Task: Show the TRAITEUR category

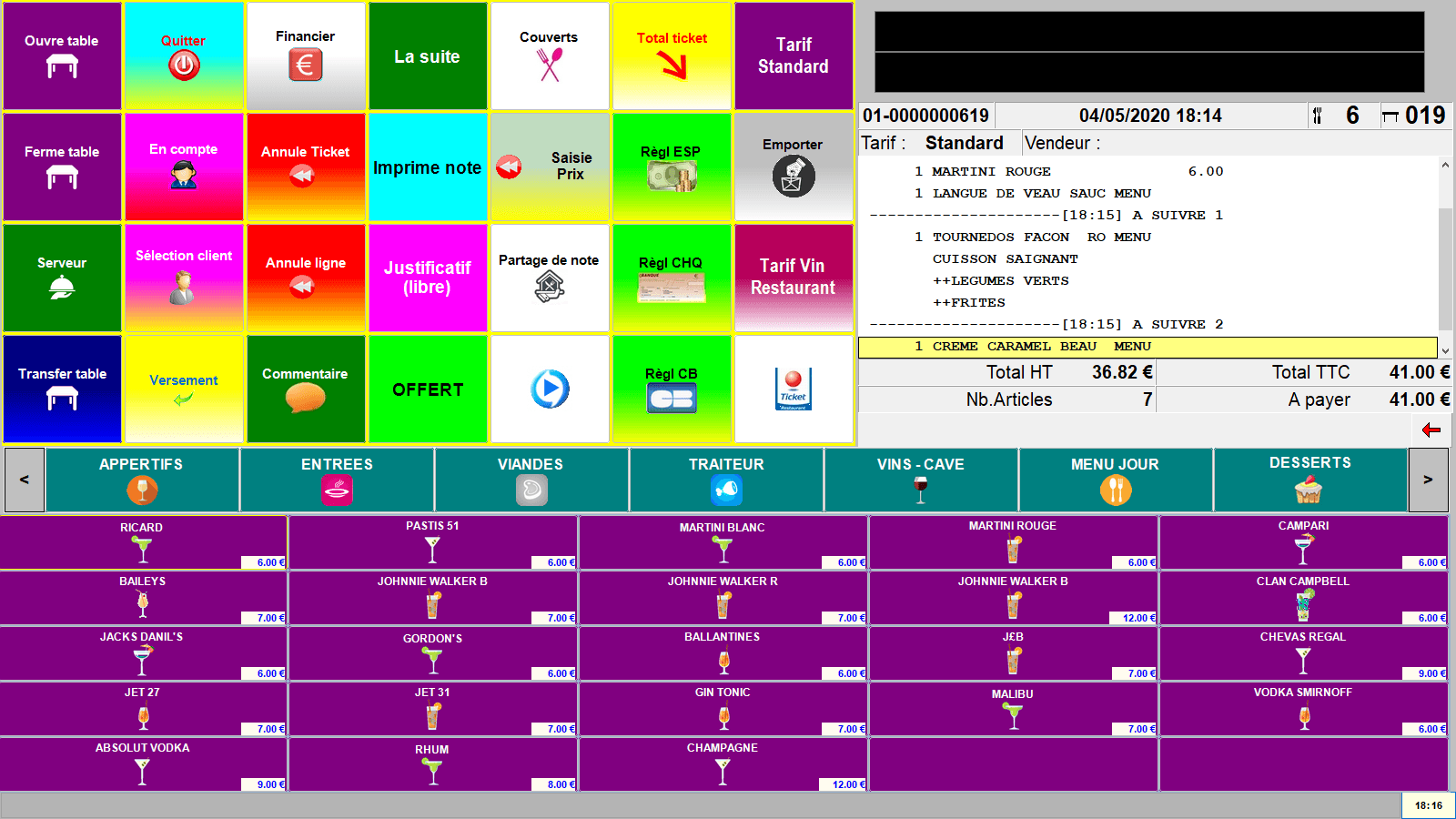Action: point(726,480)
